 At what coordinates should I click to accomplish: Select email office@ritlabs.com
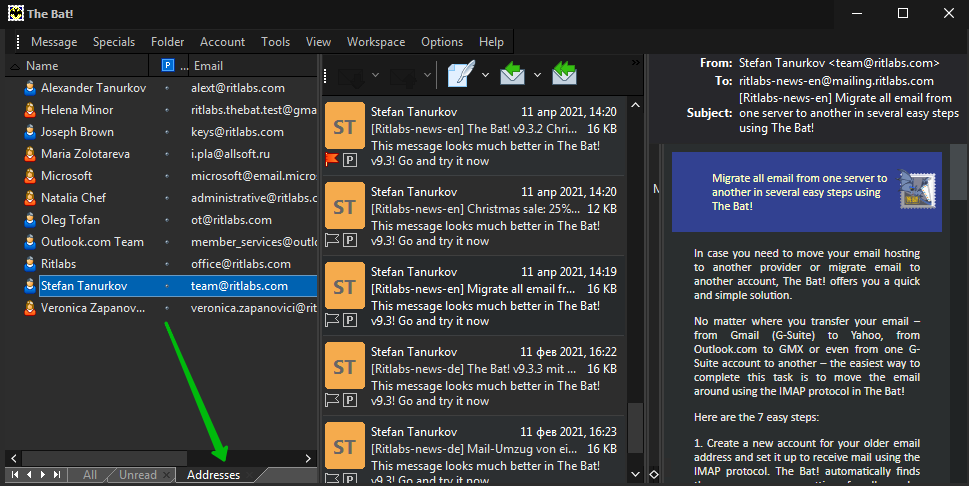[241, 264]
